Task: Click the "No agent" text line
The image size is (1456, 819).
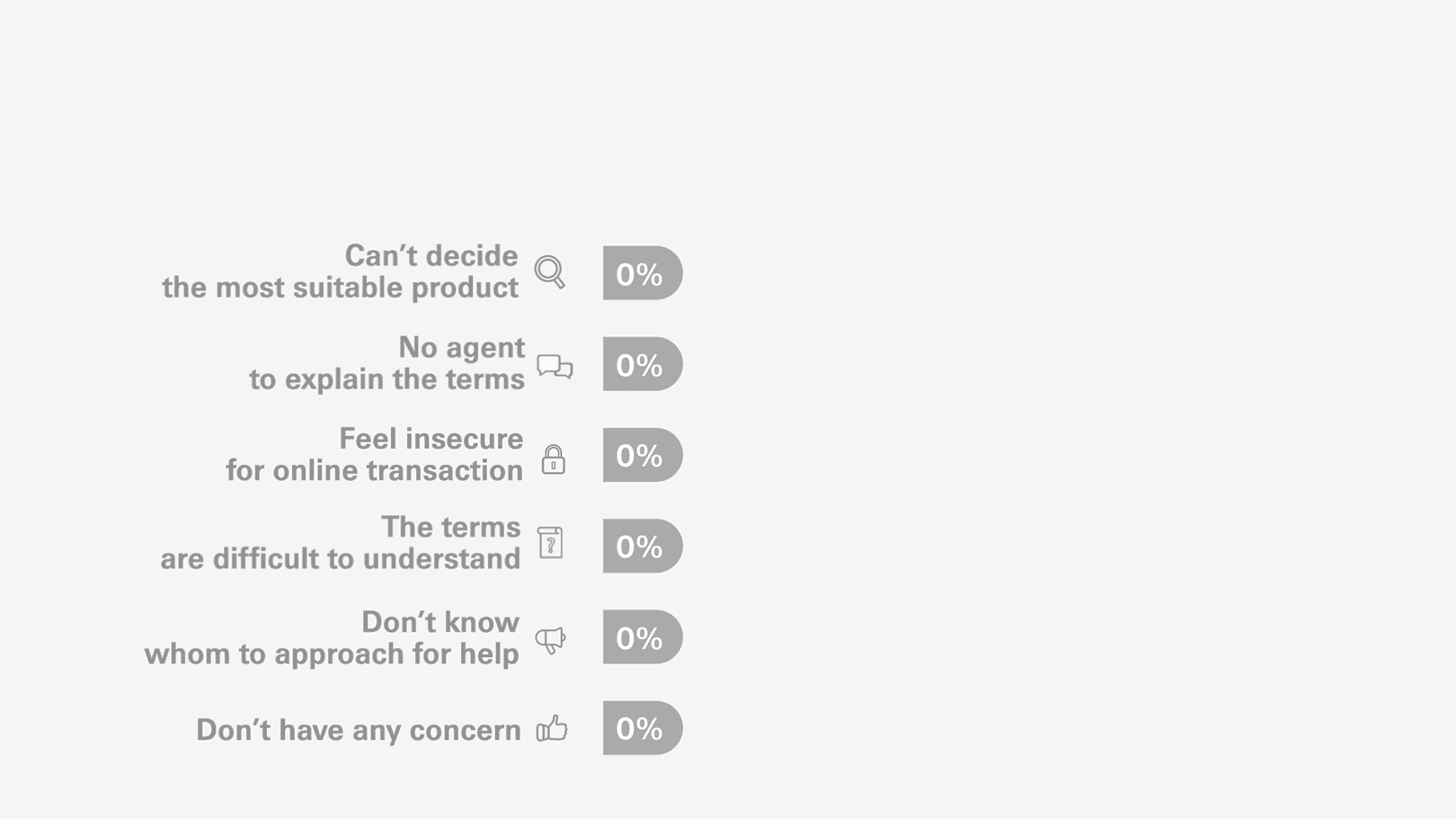Action: point(461,348)
